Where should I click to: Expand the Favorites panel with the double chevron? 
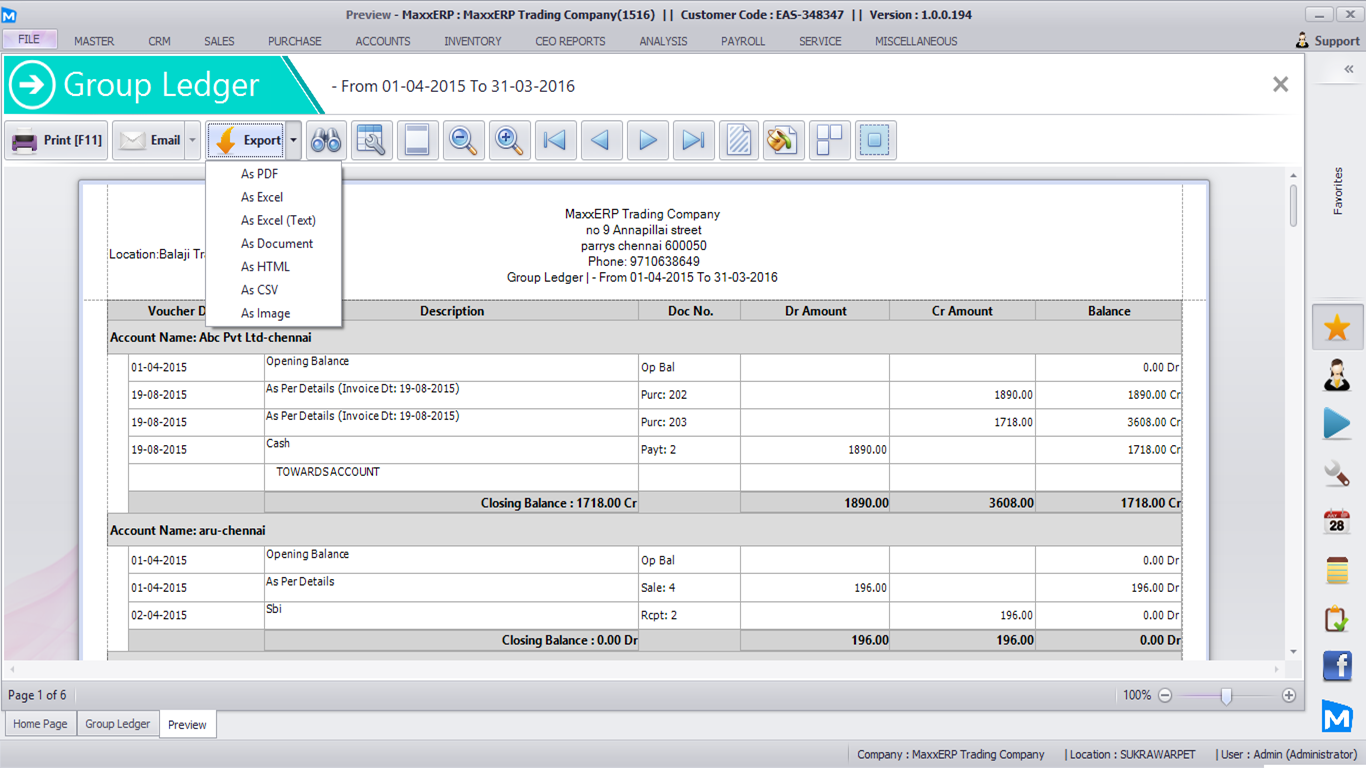[x=1348, y=69]
